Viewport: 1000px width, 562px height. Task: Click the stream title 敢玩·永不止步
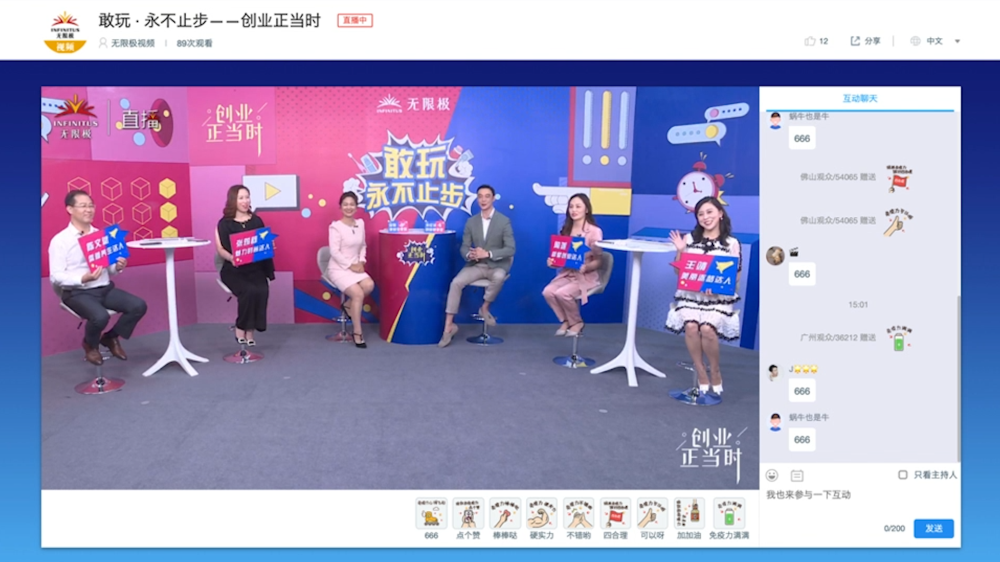(209, 20)
